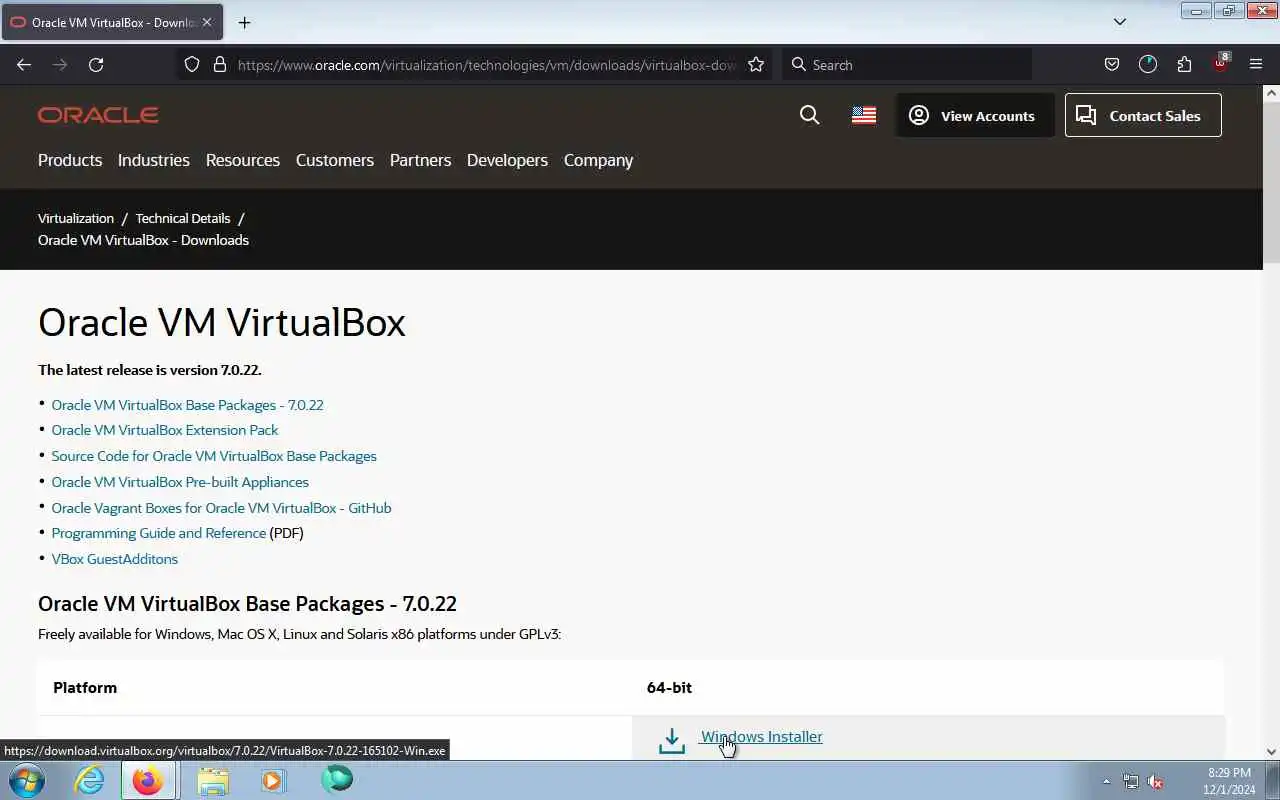Select Firefox on the taskbar
The width and height of the screenshot is (1280, 800).
pos(148,780)
